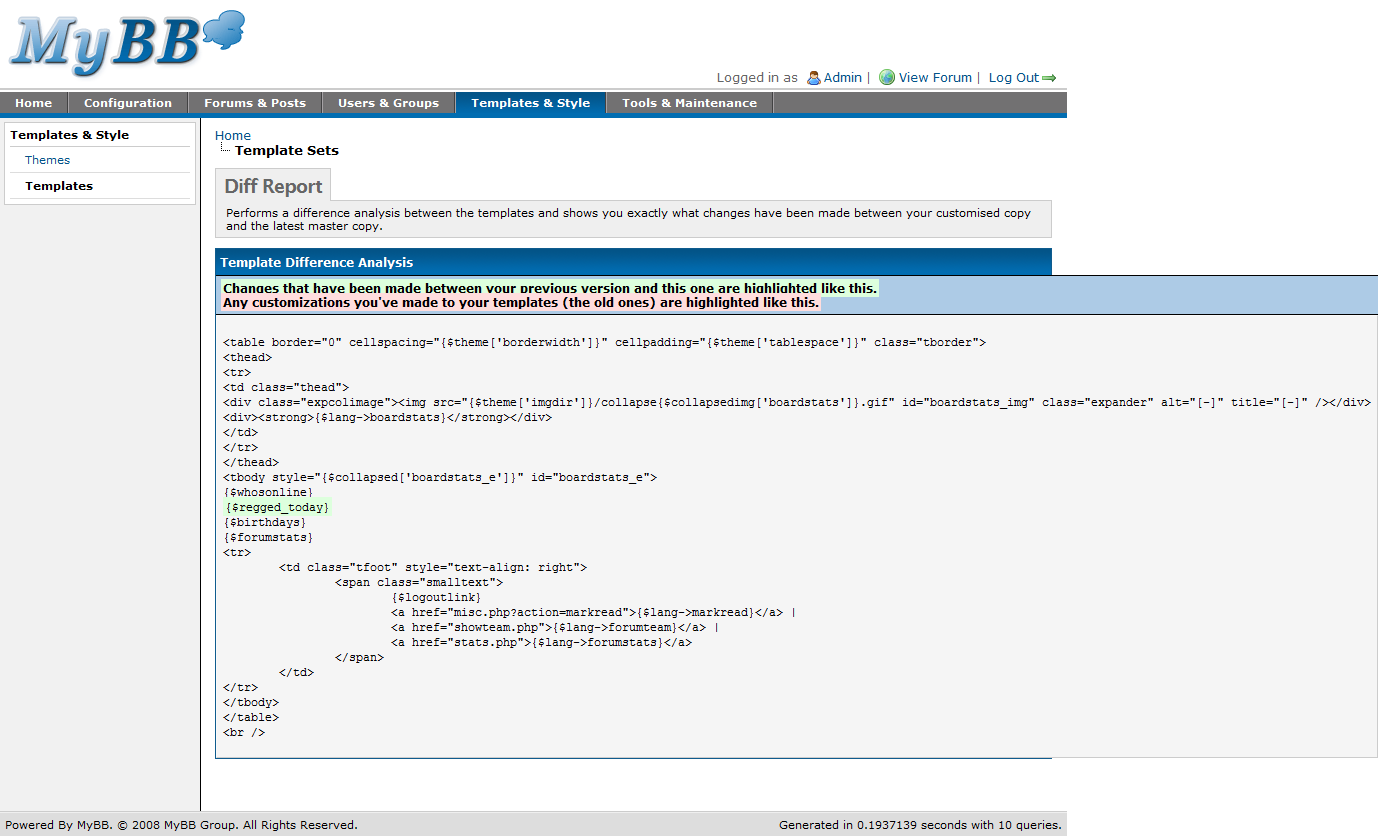Click the green highlighted changes legend line

pyautogui.click(x=550, y=288)
